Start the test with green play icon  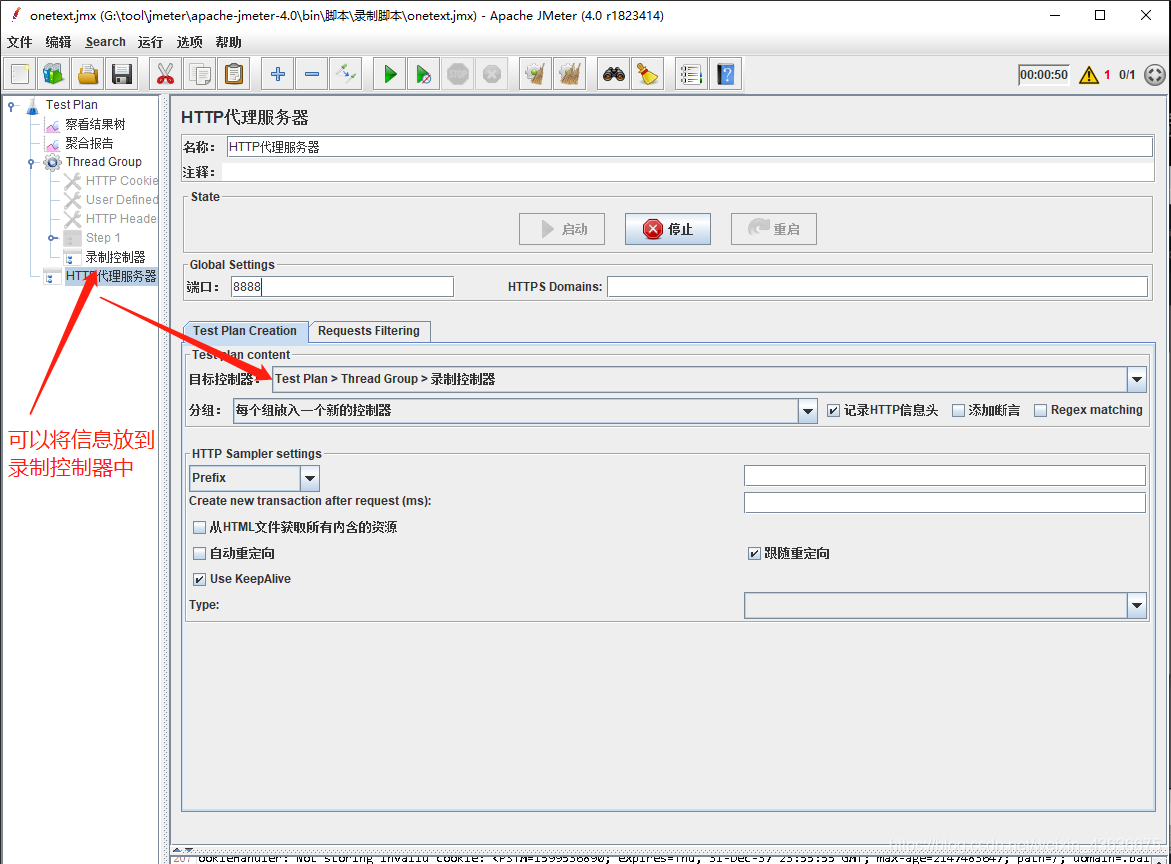389,74
